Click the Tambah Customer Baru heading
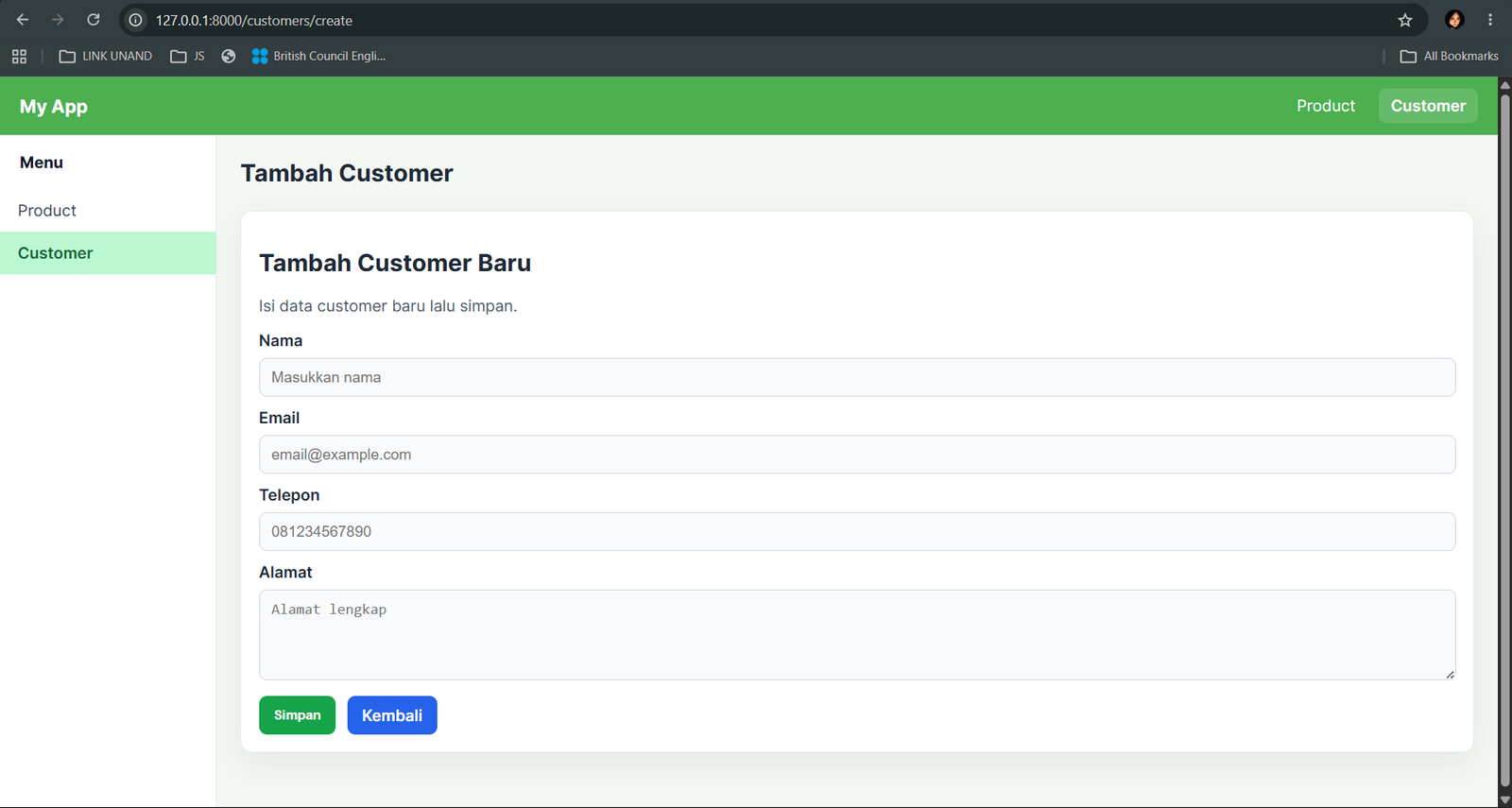1512x808 pixels. click(395, 263)
